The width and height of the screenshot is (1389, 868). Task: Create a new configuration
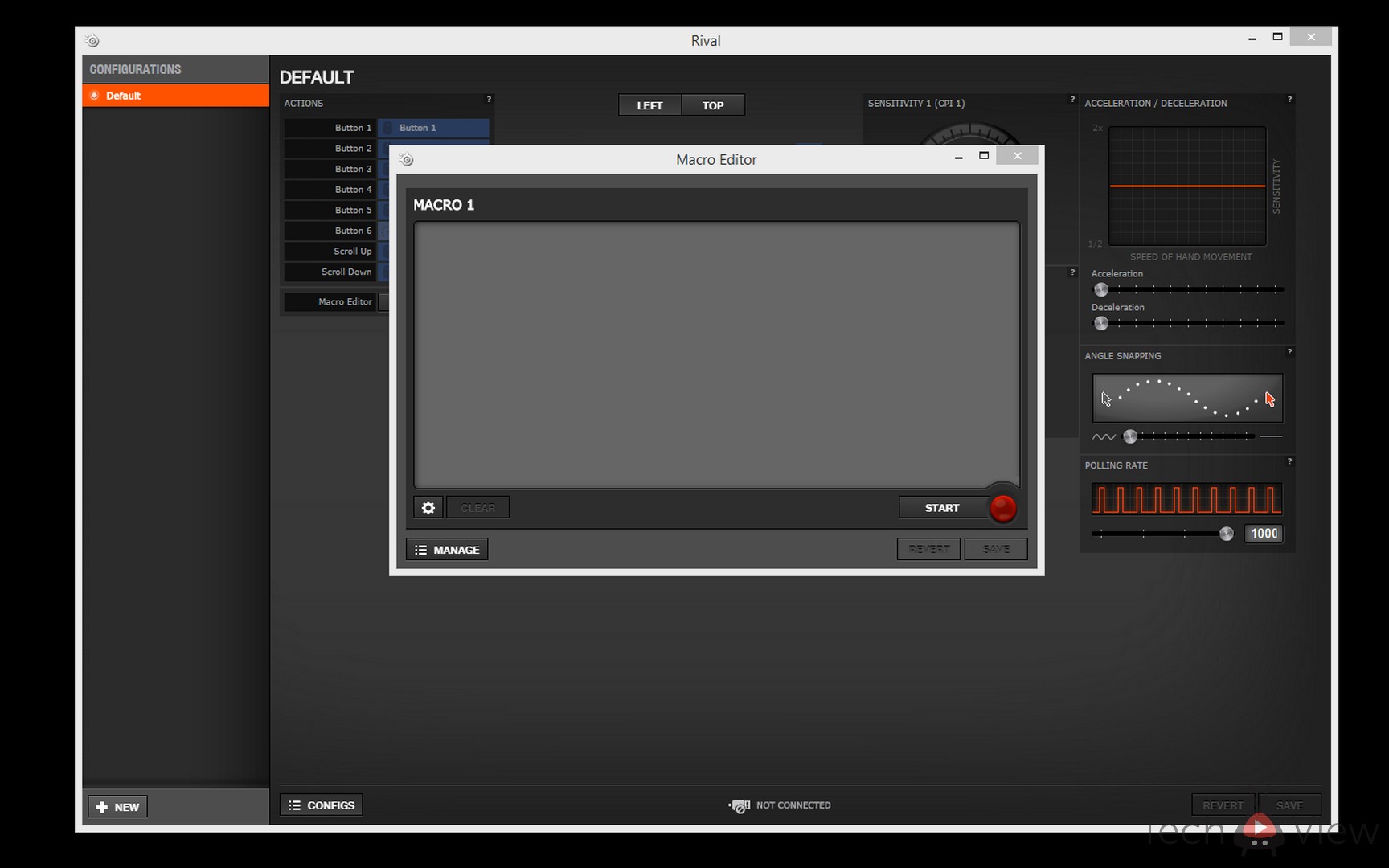click(x=117, y=807)
